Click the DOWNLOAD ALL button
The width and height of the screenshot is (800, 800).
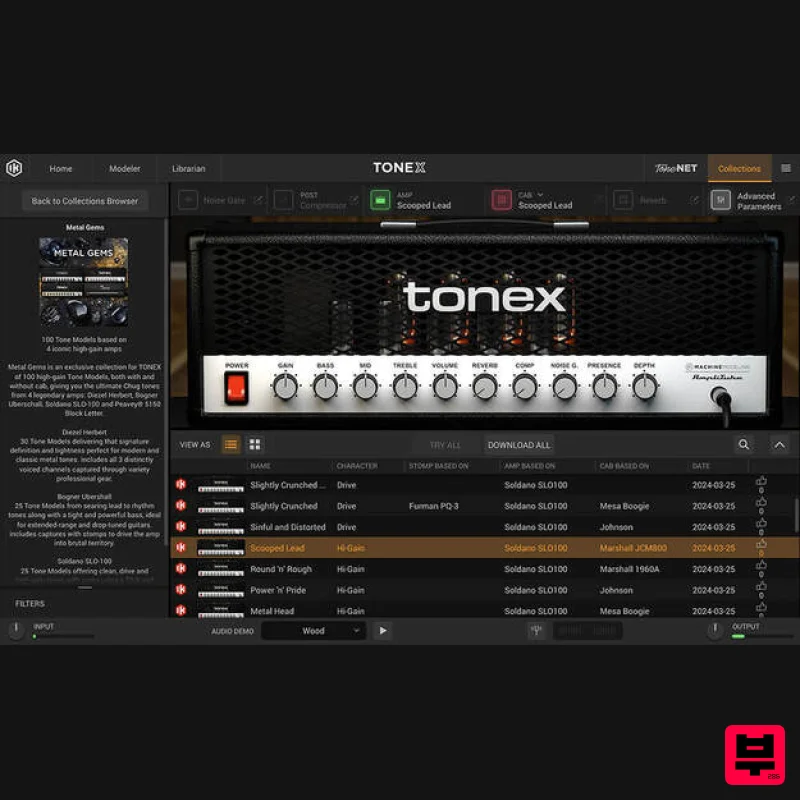point(519,445)
